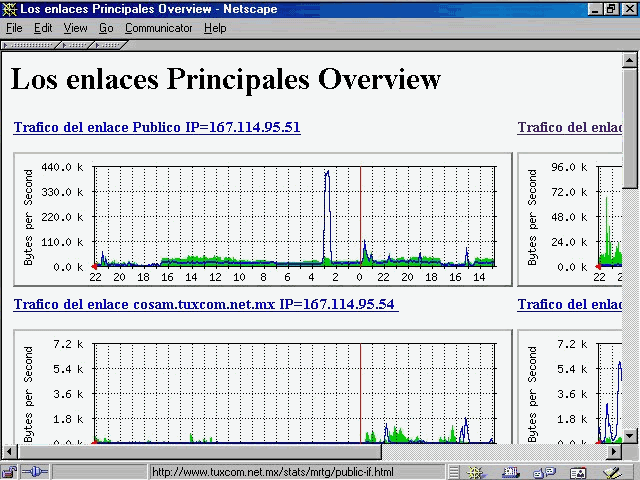
Task: Click the security padlock icon in status bar
Action: [9, 471]
